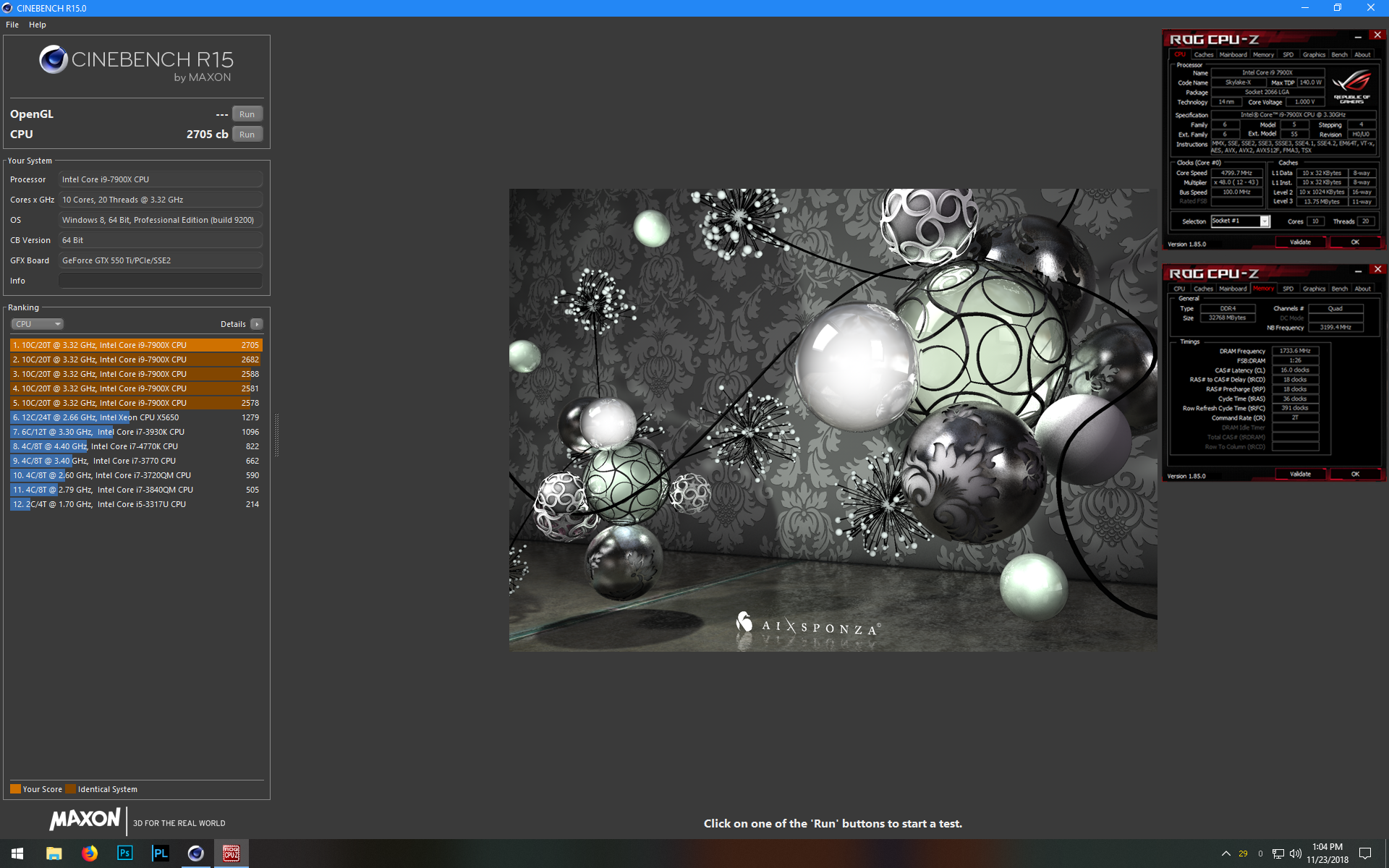The height and width of the screenshot is (868, 1389).
Task: Open About tab in upper CPU-Z window
Action: click(1363, 55)
